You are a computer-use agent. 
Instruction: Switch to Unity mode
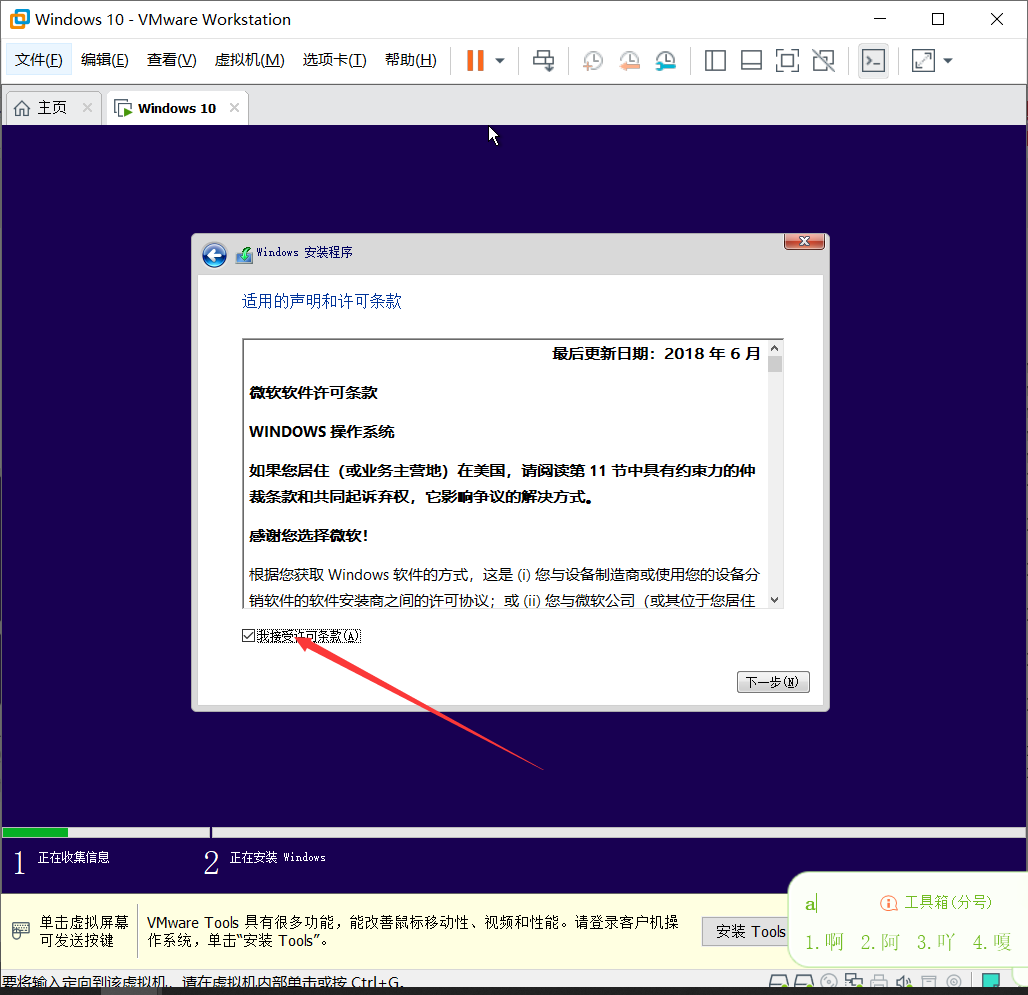[823, 61]
